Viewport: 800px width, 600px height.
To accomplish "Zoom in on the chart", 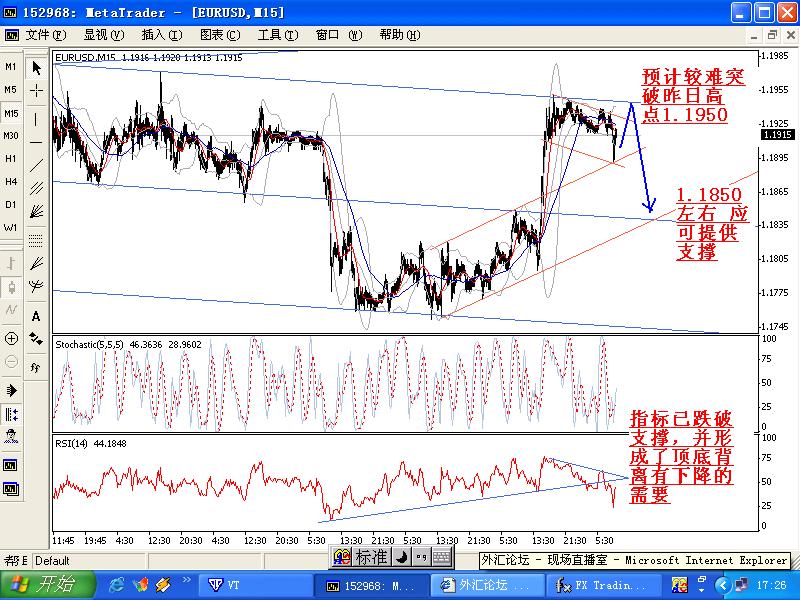I will click(11, 338).
